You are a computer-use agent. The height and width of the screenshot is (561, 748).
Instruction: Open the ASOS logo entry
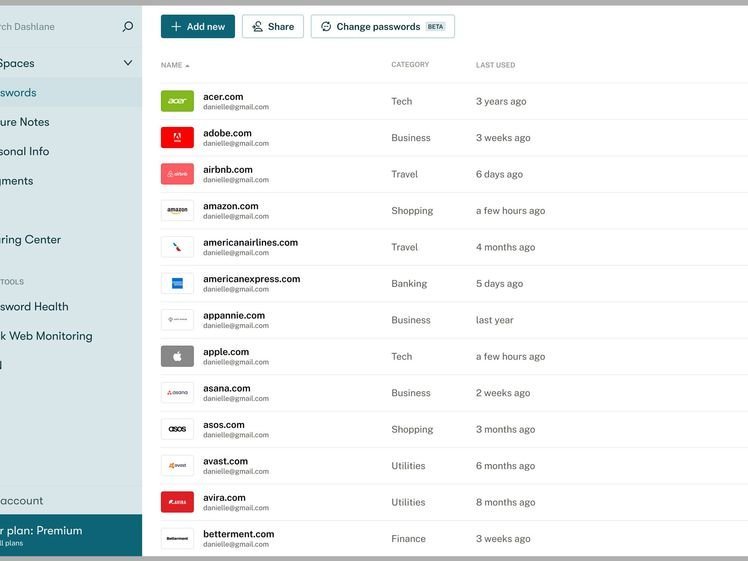[x=177, y=429]
